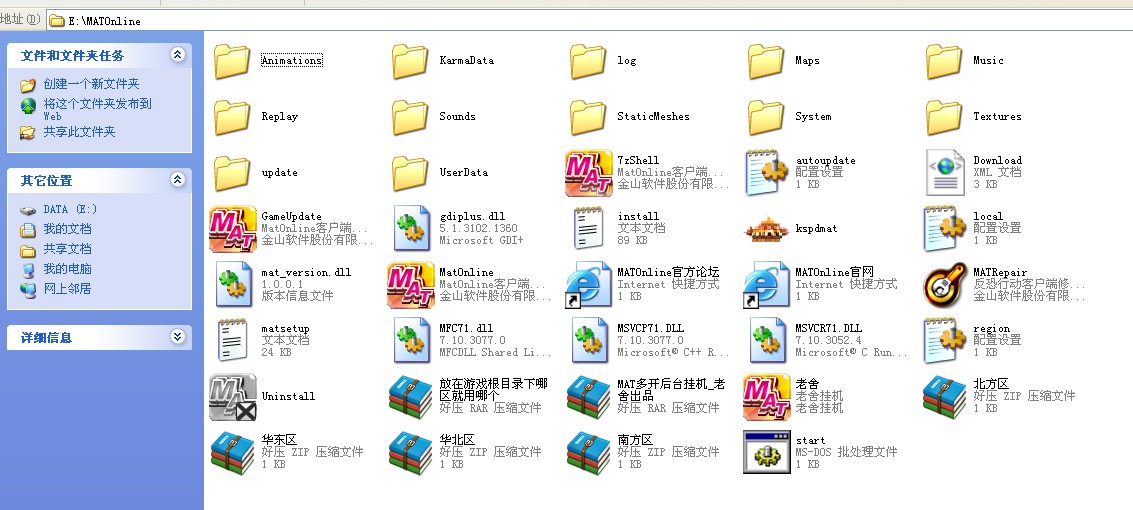The image size is (1133, 510).
Task: Select the gdiplus.dll file icon
Action: point(411,228)
